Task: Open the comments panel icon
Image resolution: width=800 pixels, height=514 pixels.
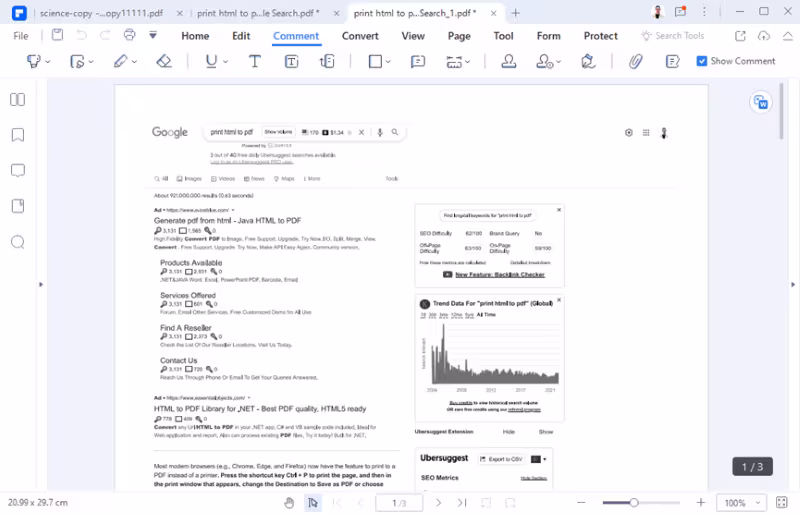Action: pyautogui.click(x=18, y=170)
